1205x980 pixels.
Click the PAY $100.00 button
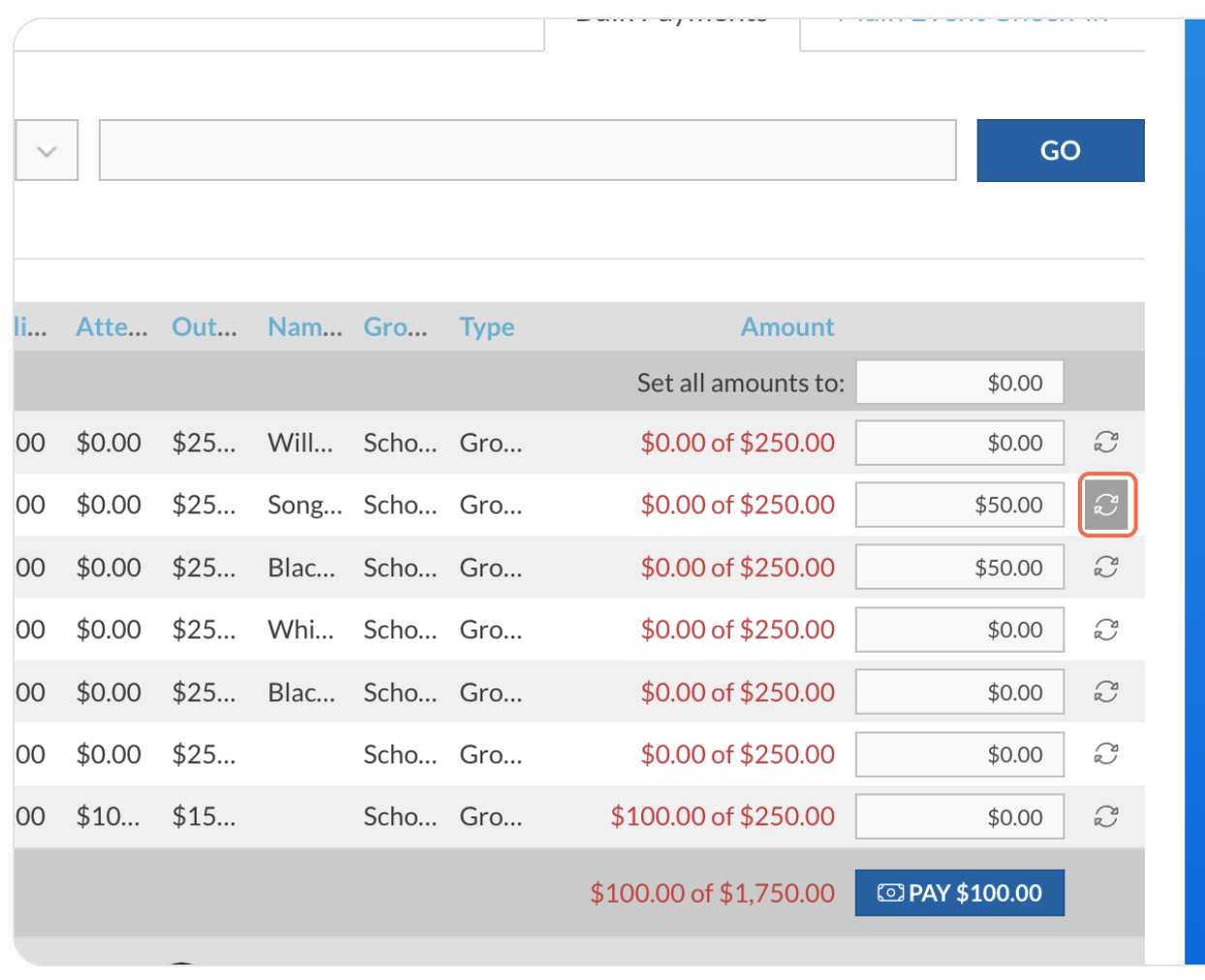pos(960,893)
